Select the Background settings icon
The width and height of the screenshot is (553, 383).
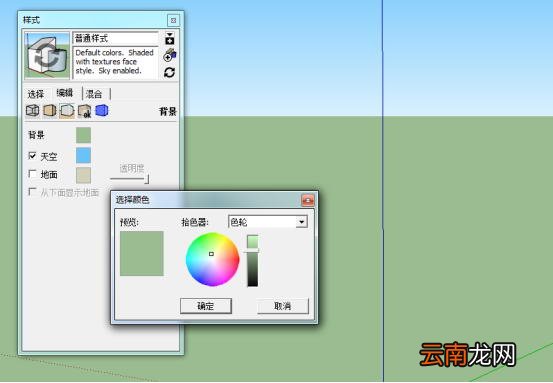[x=67, y=110]
